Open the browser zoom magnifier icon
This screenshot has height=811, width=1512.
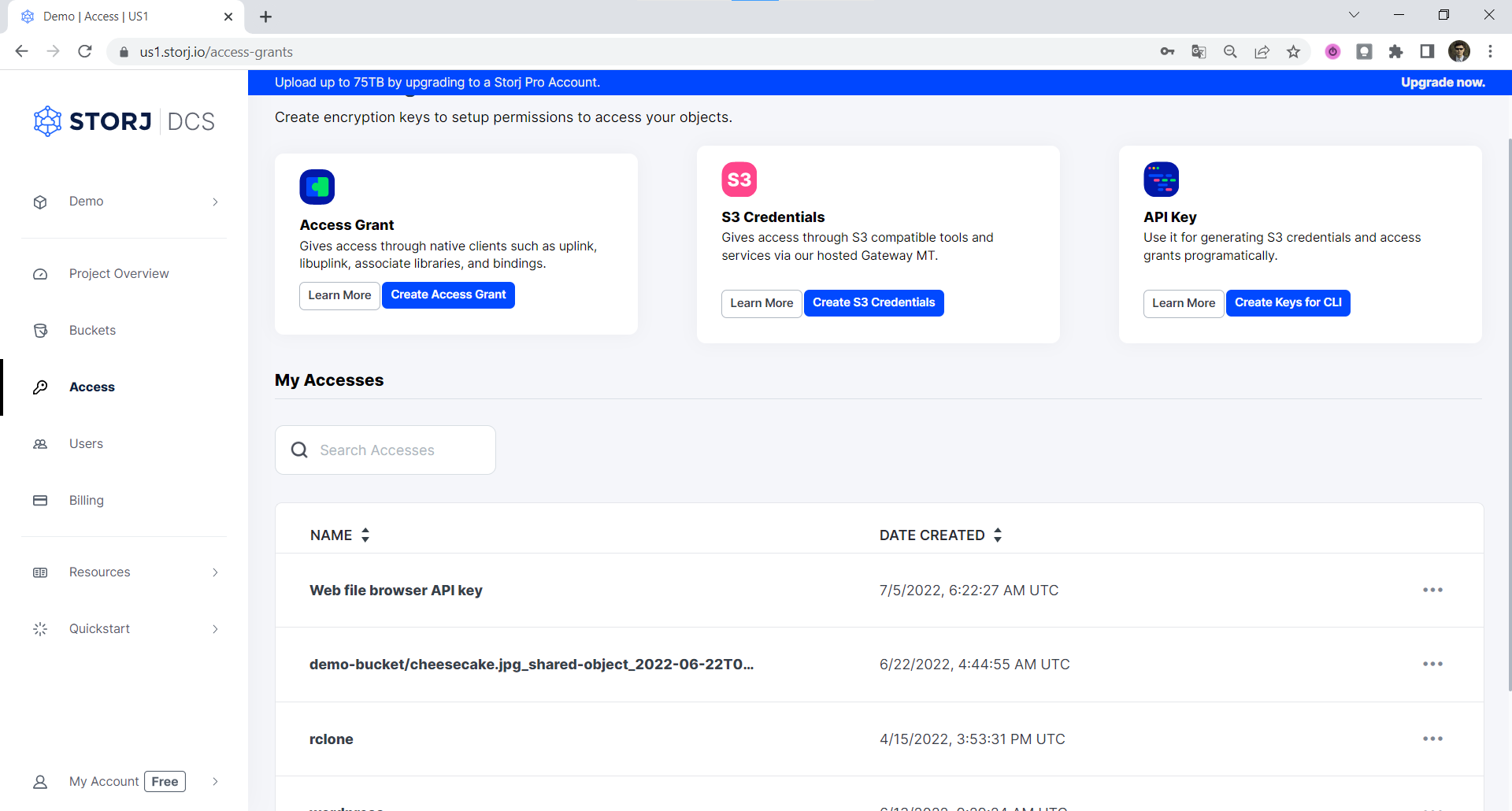[1230, 52]
